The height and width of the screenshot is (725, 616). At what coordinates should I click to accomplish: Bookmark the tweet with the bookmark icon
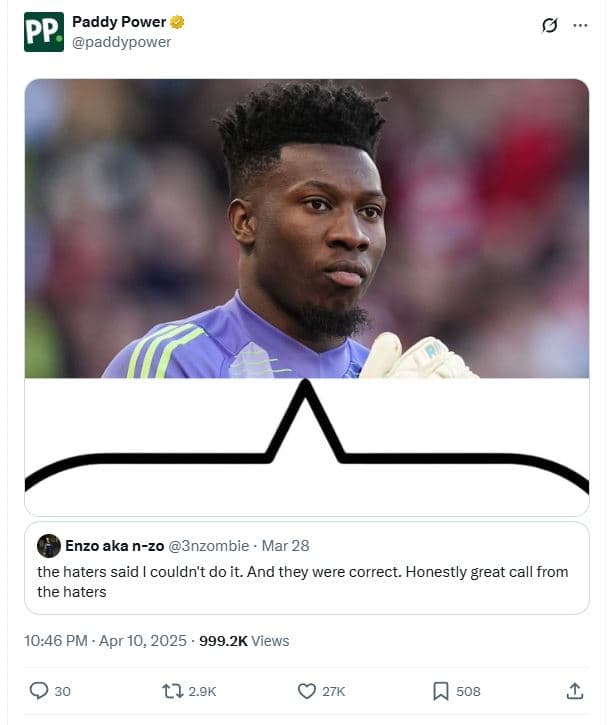point(441,691)
